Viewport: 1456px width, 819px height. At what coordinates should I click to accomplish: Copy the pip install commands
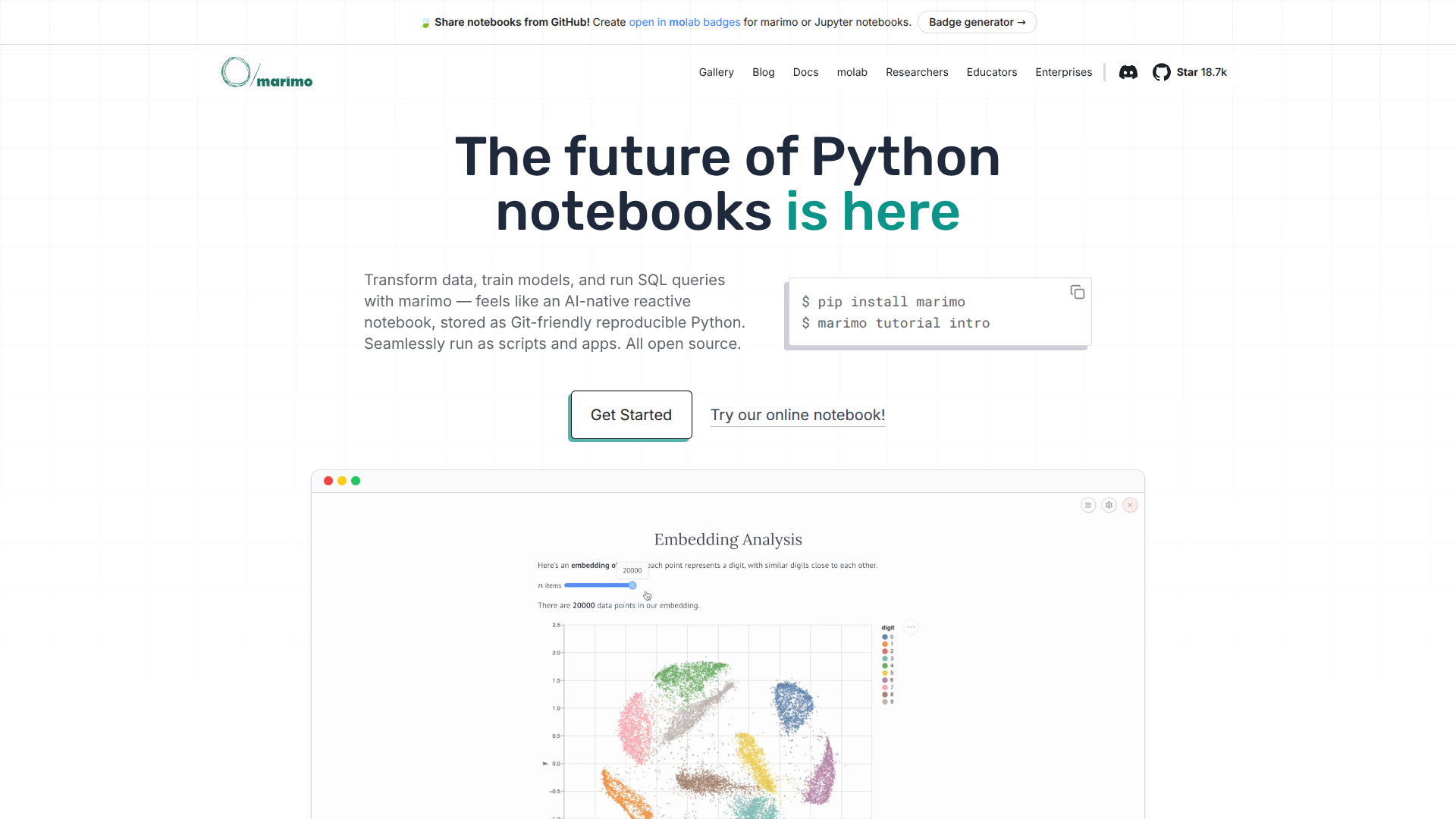[1077, 292]
